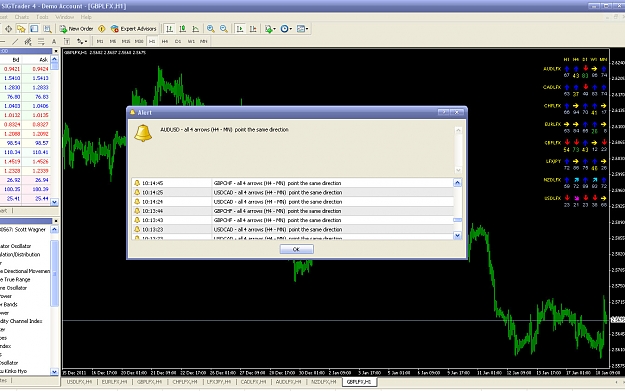
Task: Switch chart to candlesticks style
Action: (183, 29)
